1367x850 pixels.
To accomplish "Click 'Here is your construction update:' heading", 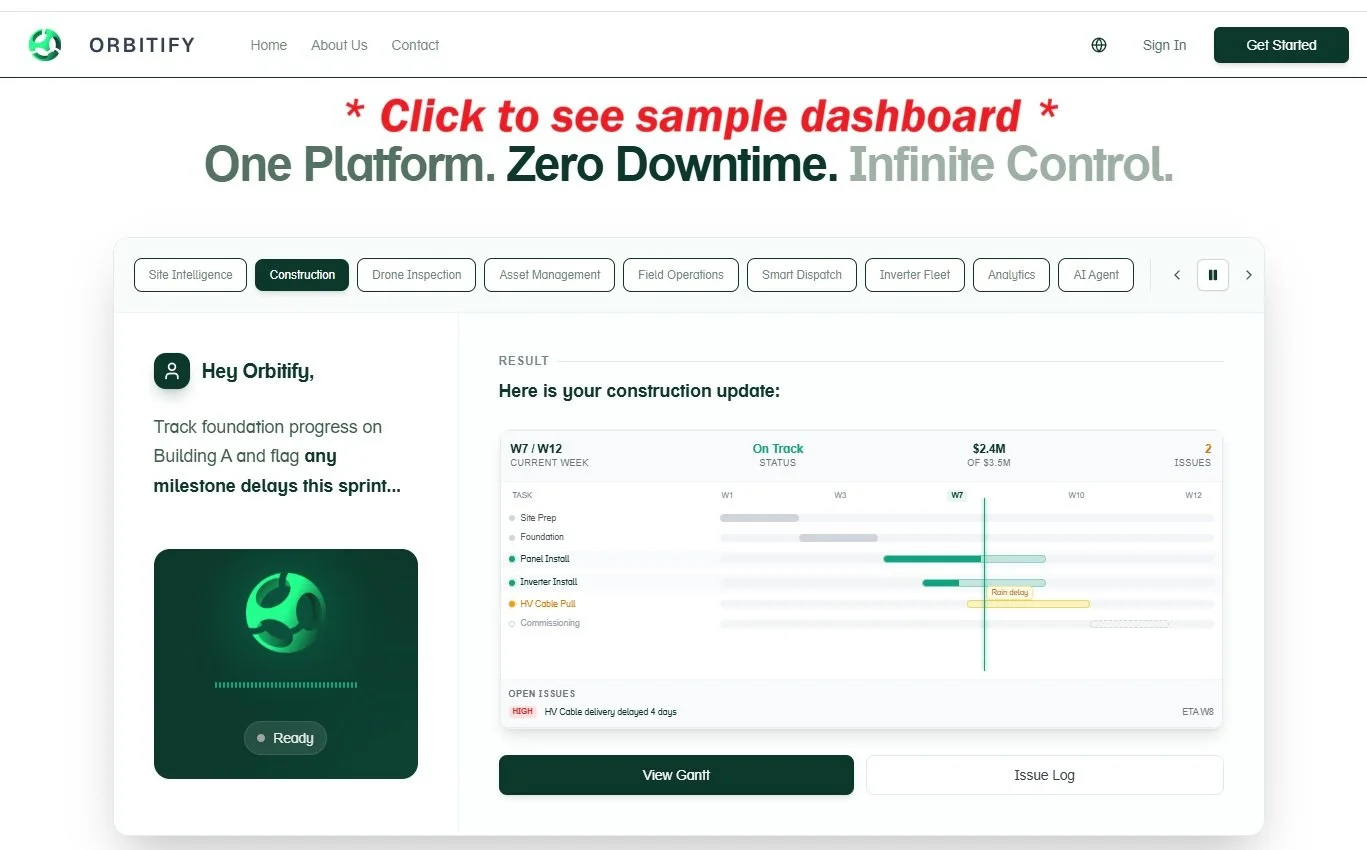I will point(639,391).
